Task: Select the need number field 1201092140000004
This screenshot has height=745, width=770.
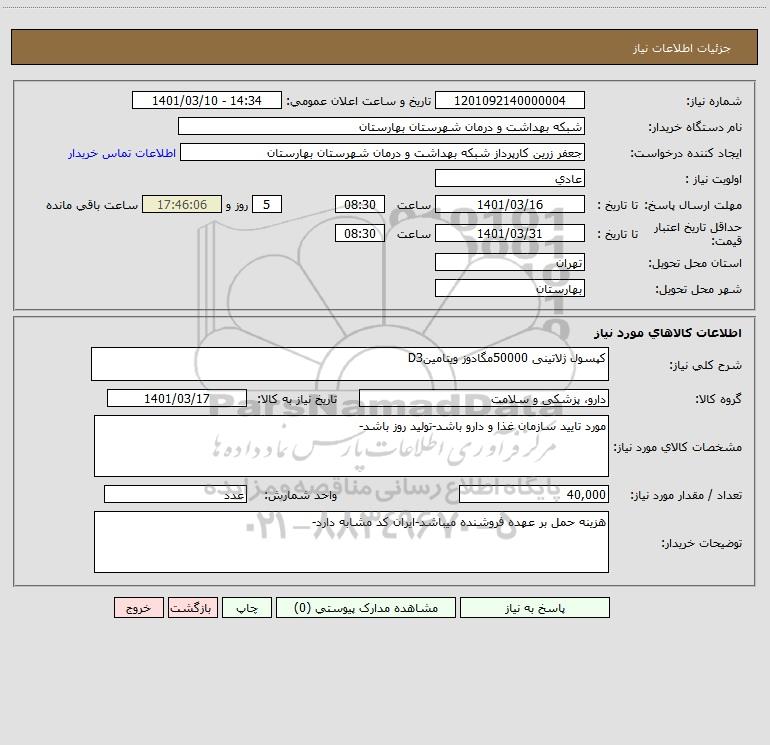Action: point(510,100)
